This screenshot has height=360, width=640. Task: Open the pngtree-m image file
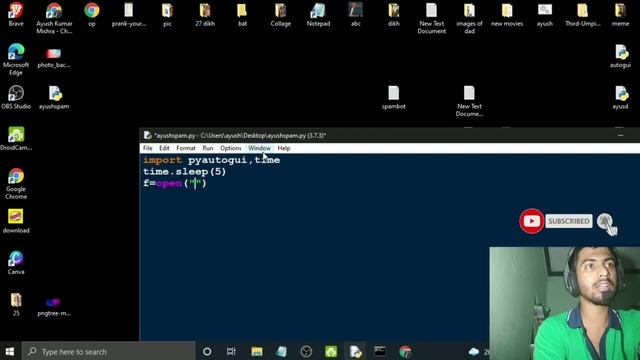[54, 307]
